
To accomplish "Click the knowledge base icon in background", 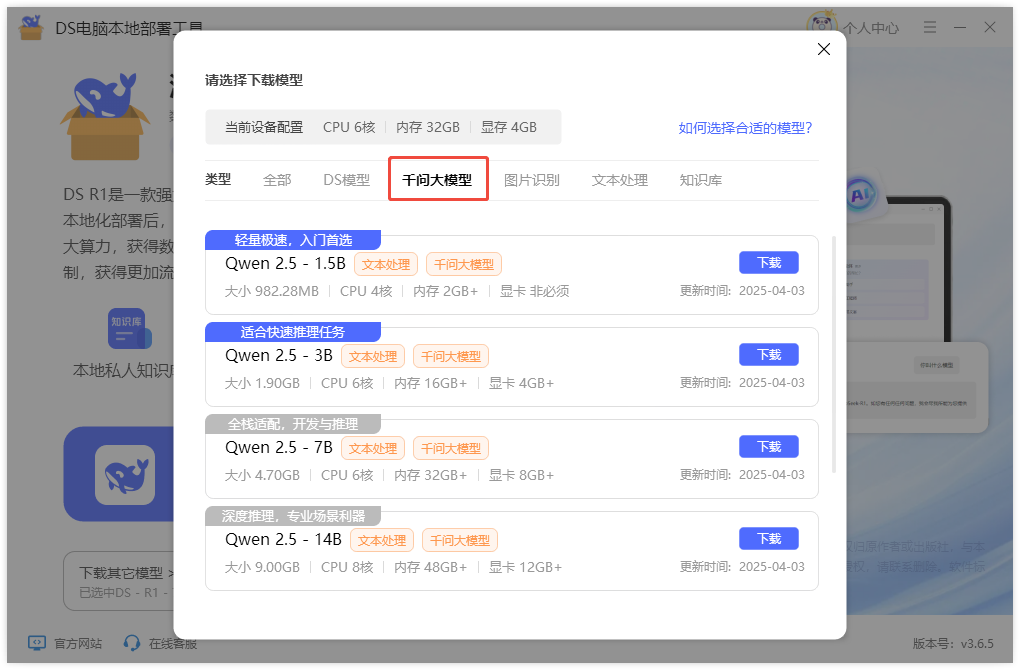I will click(x=129, y=328).
